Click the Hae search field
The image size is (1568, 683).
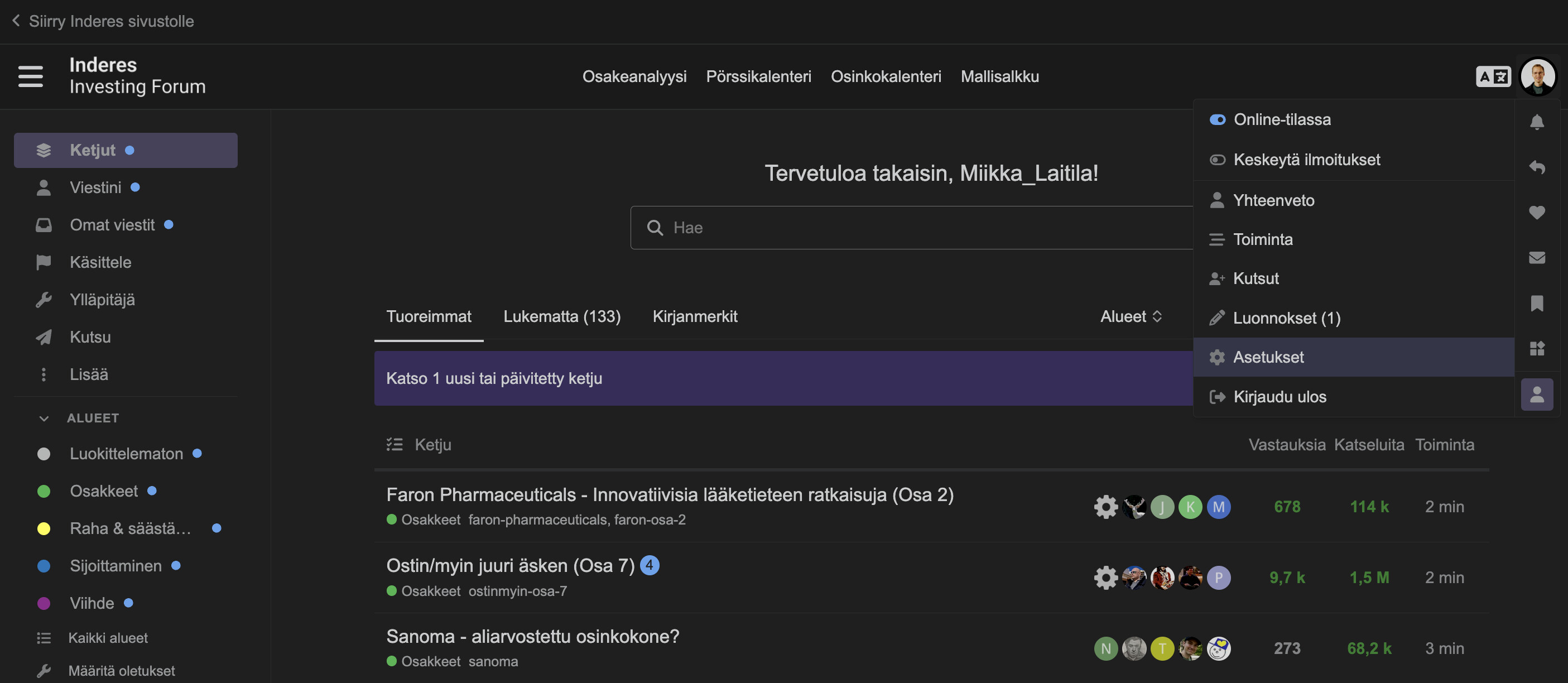point(913,228)
